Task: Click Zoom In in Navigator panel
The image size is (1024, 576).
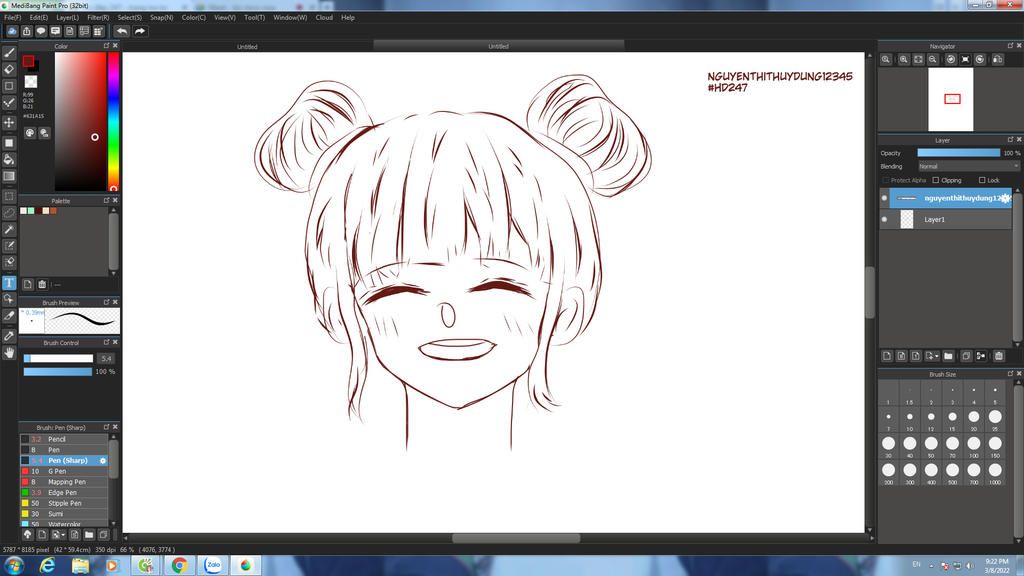Action: coord(904,59)
